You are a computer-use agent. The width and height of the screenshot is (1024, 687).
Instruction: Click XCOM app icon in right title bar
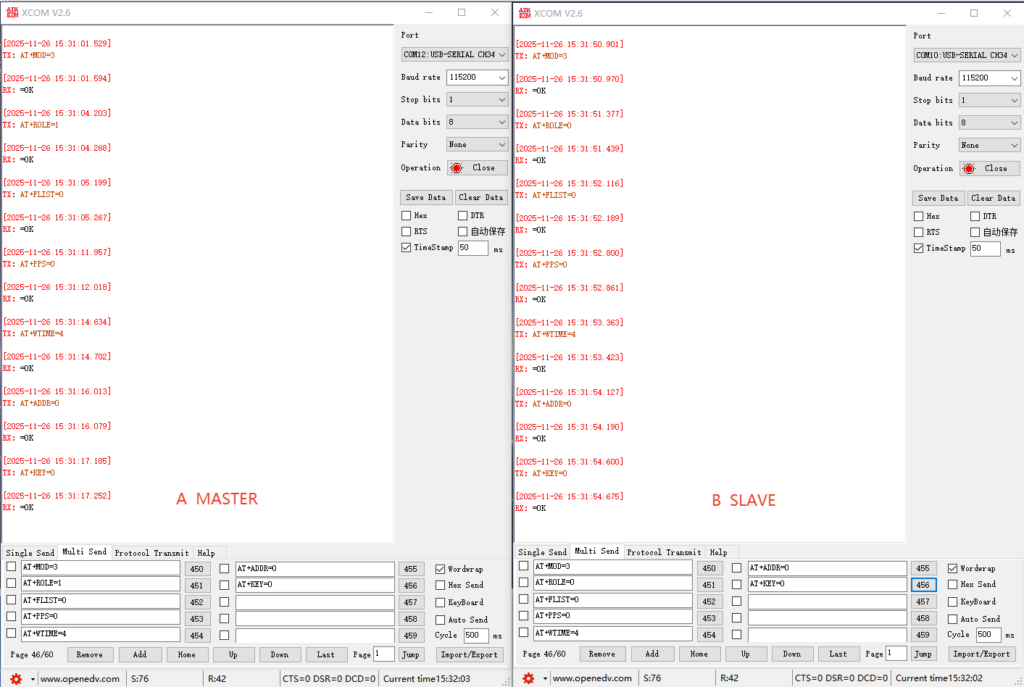[x=523, y=13]
